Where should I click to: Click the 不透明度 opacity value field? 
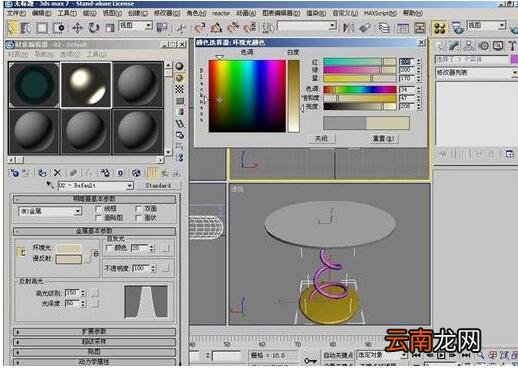(x=140, y=268)
